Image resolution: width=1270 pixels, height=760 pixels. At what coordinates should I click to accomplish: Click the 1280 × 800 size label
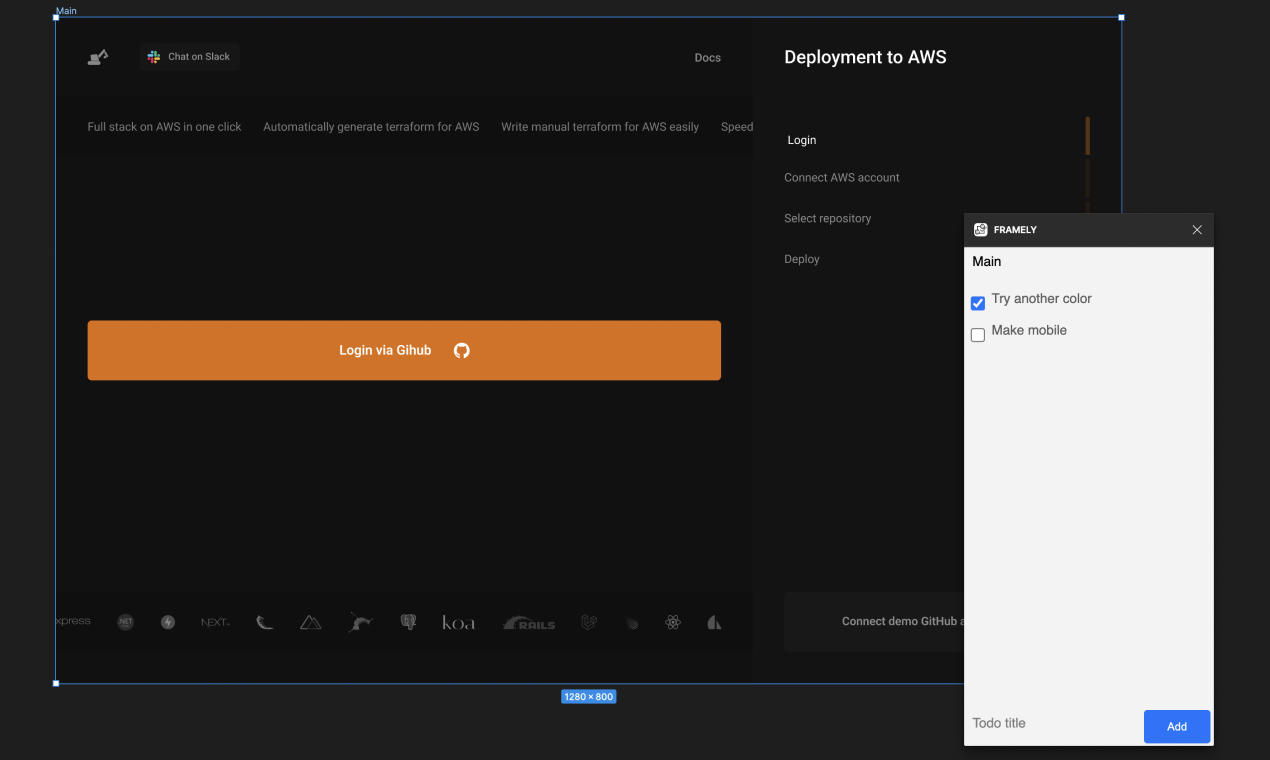pyautogui.click(x=588, y=697)
